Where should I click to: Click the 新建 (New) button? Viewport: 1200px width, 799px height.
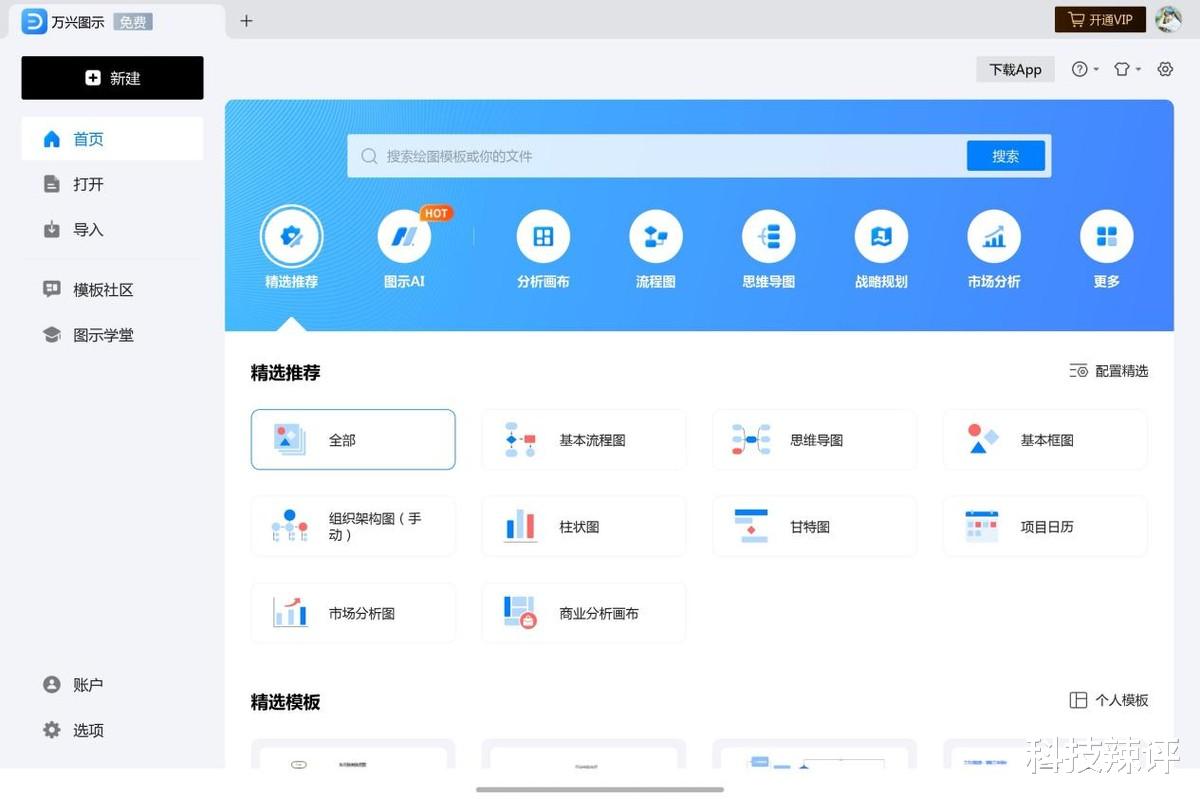tap(112, 78)
